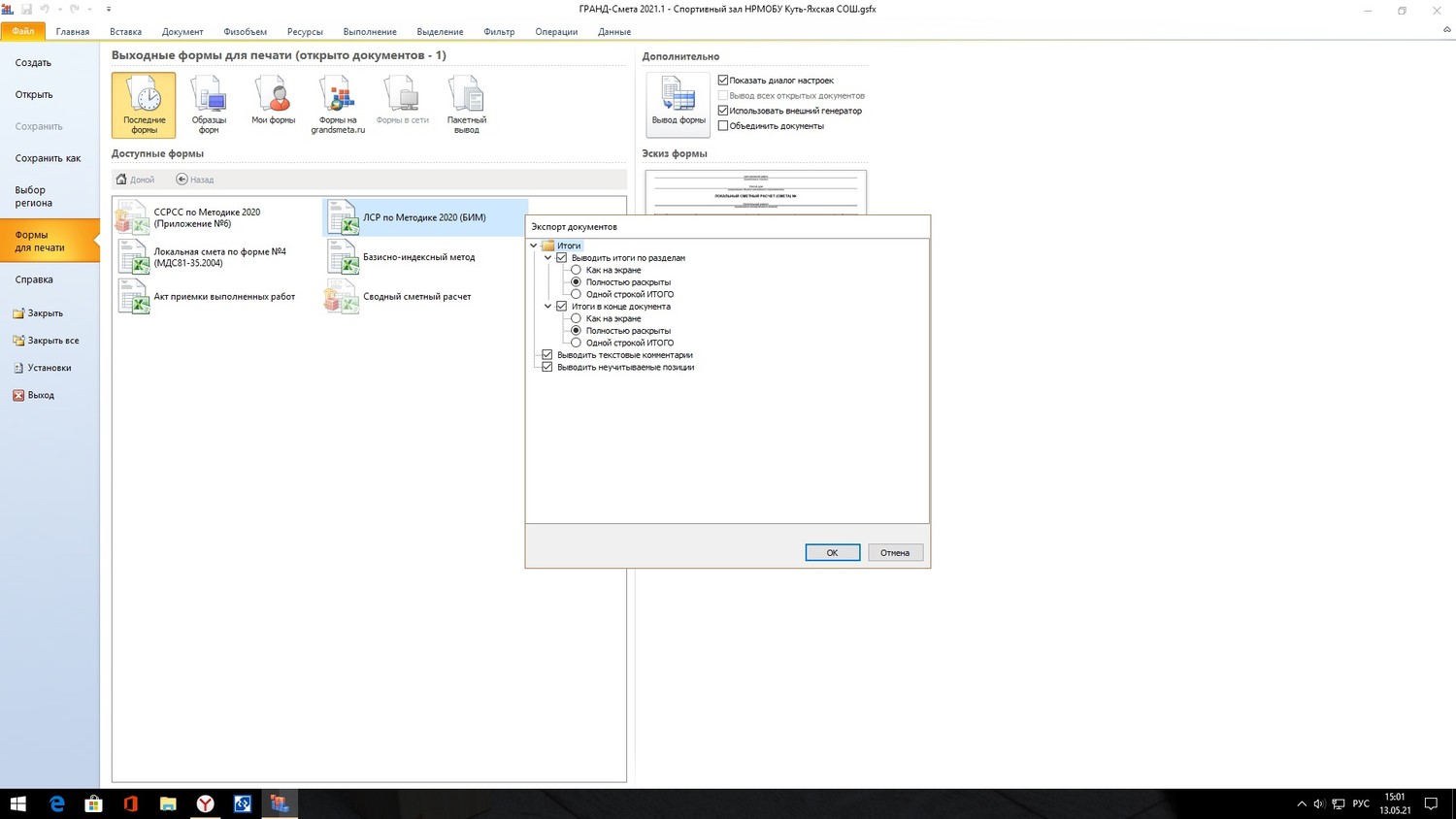Click the Назад back arrow icon
Image resolution: width=1456 pixels, height=819 pixels.
pyautogui.click(x=182, y=180)
